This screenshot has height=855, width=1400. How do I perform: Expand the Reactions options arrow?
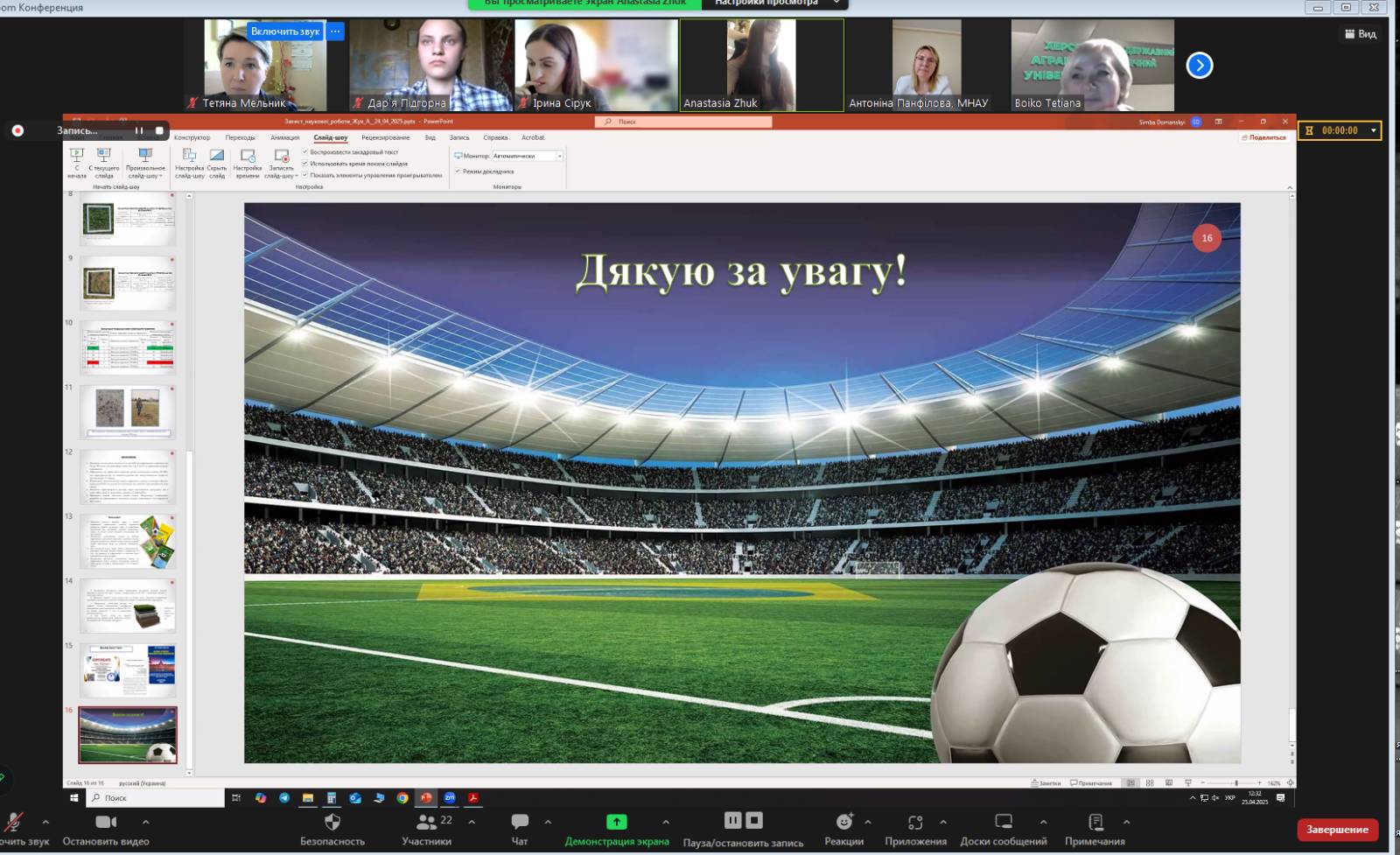pyautogui.click(x=868, y=822)
